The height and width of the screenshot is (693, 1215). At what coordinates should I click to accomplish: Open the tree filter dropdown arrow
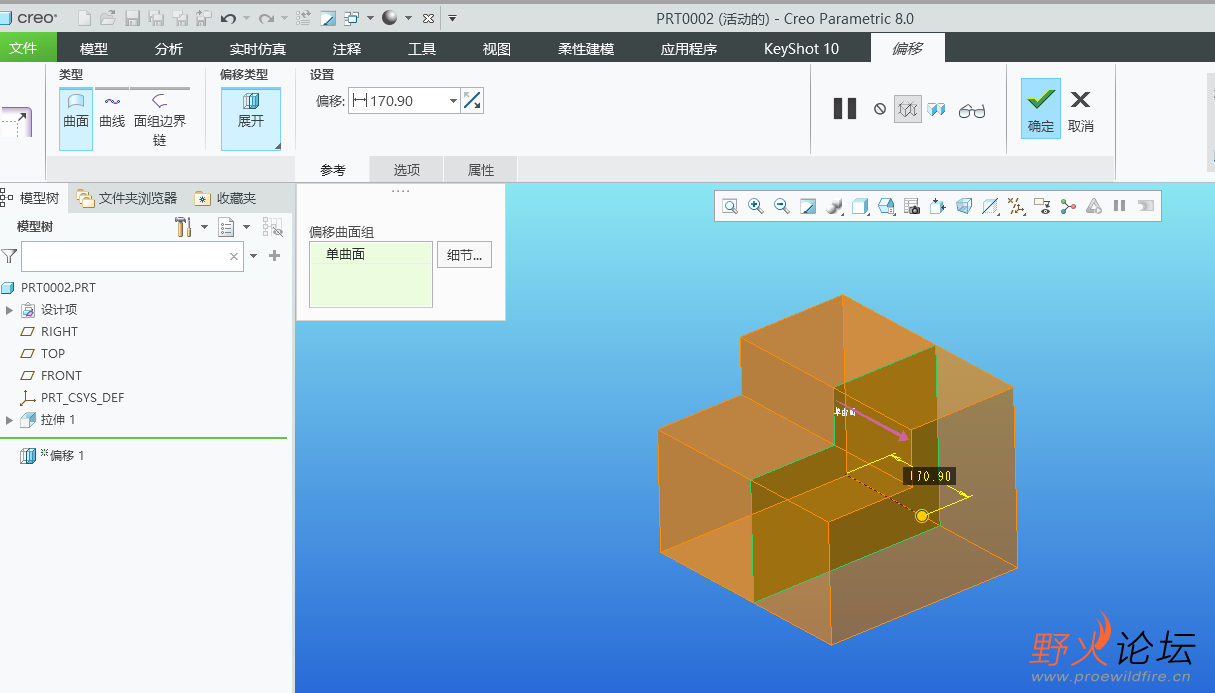pyautogui.click(x=254, y=256)
